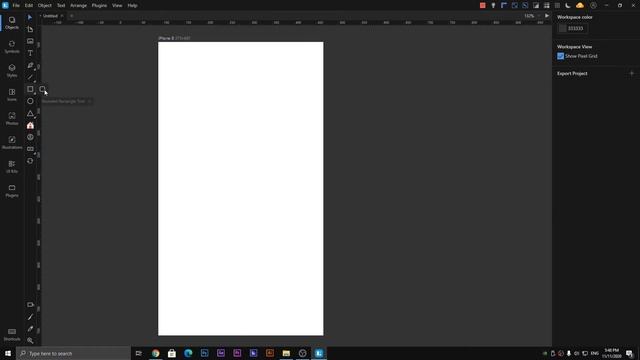The height and width of the screenshot is (360, 640).
Task: Open the Shortcuts panel
Action: (x=12, y=334)
